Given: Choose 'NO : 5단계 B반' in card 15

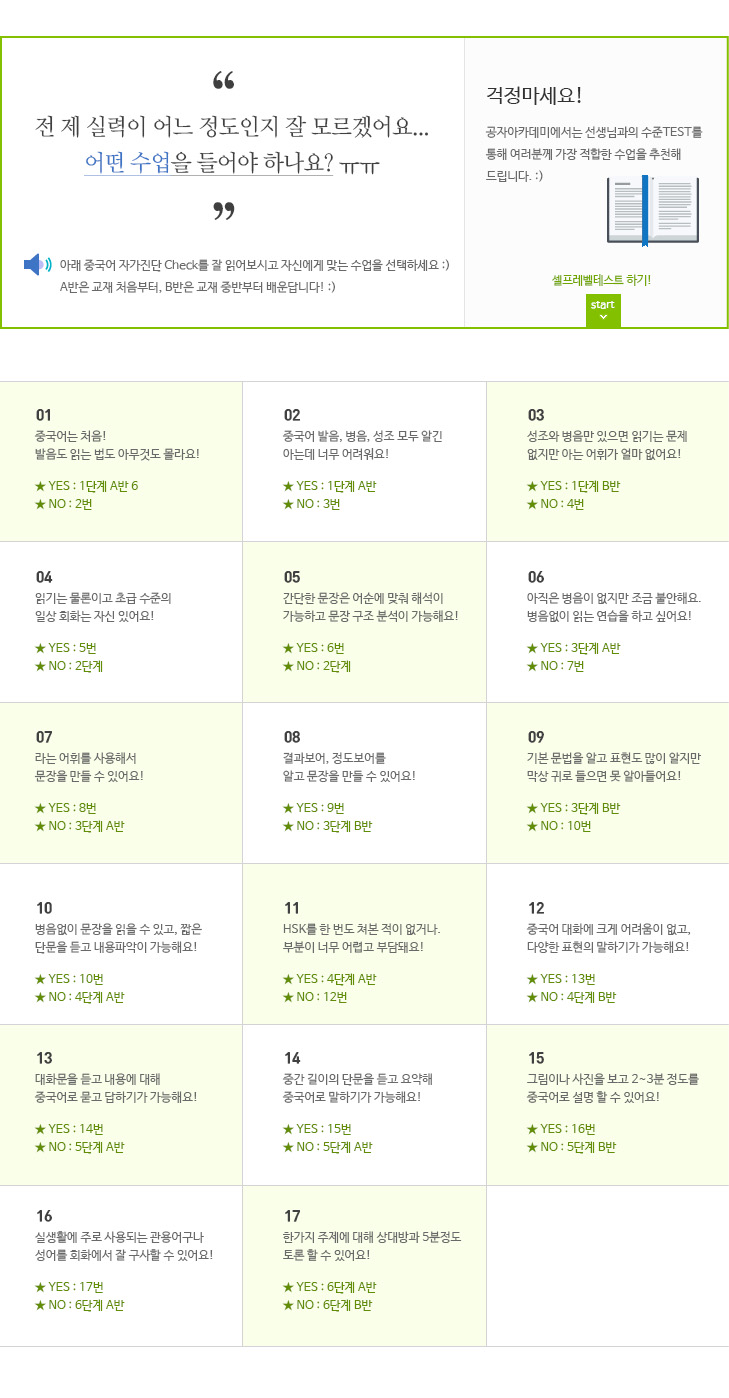Looking at the screenshot, I should [571, 1147].
